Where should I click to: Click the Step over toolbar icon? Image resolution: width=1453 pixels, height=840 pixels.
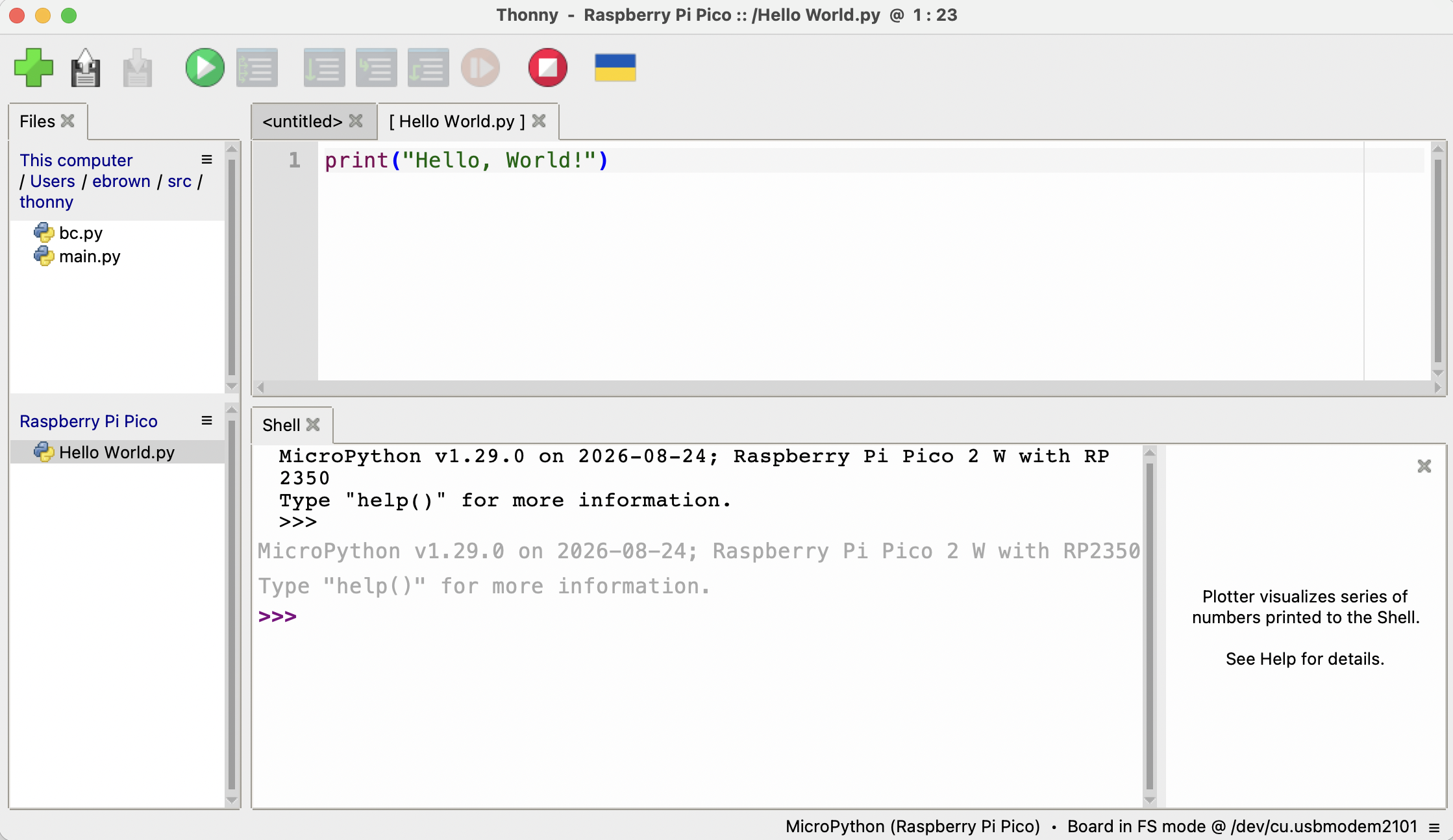point(324,68)
